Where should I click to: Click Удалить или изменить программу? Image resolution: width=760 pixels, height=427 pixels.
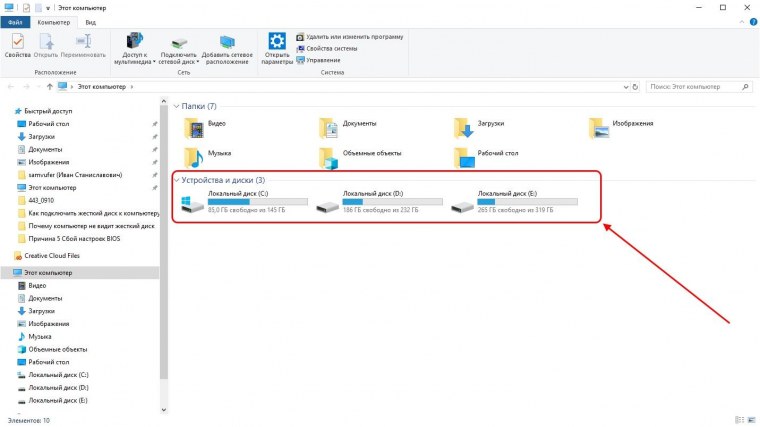[x=355, y=36]
